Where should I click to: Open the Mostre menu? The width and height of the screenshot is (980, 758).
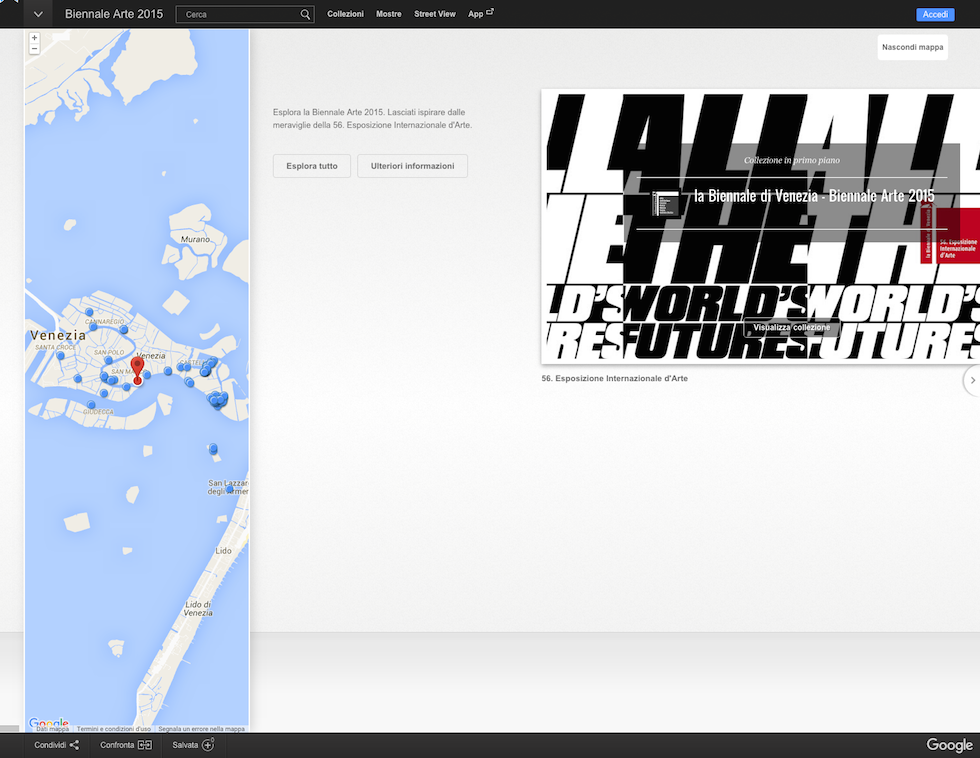coord(389,14)
